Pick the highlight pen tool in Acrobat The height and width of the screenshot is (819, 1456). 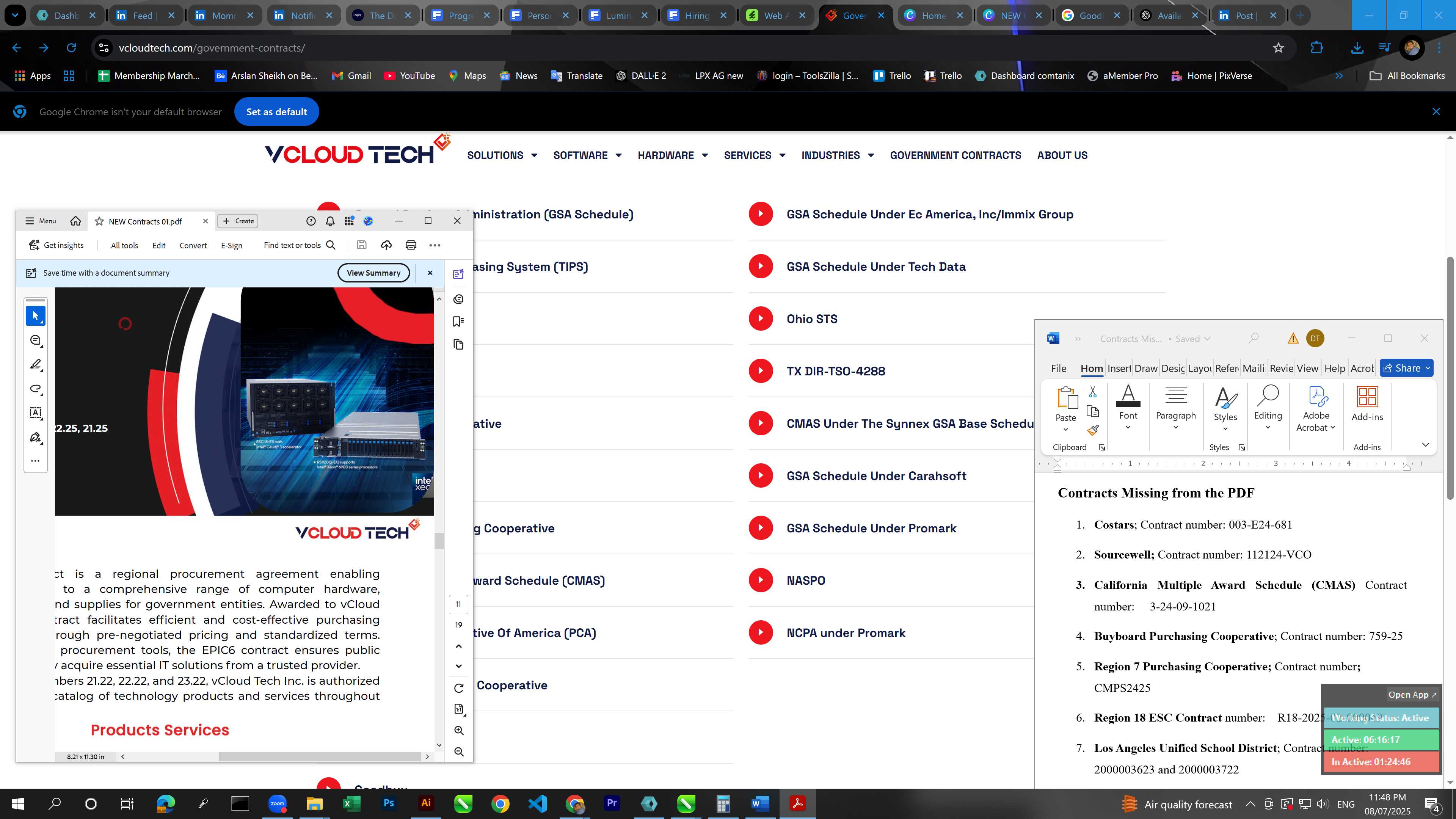pyautogui.click(x=36, y=364)
